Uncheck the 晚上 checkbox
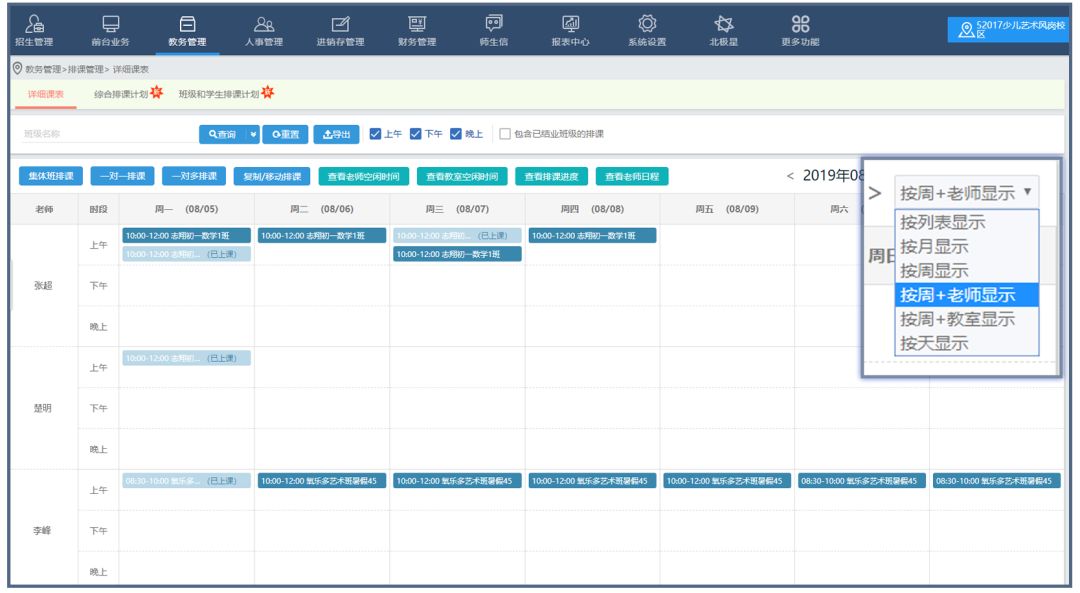 click(x=456, y=134)
